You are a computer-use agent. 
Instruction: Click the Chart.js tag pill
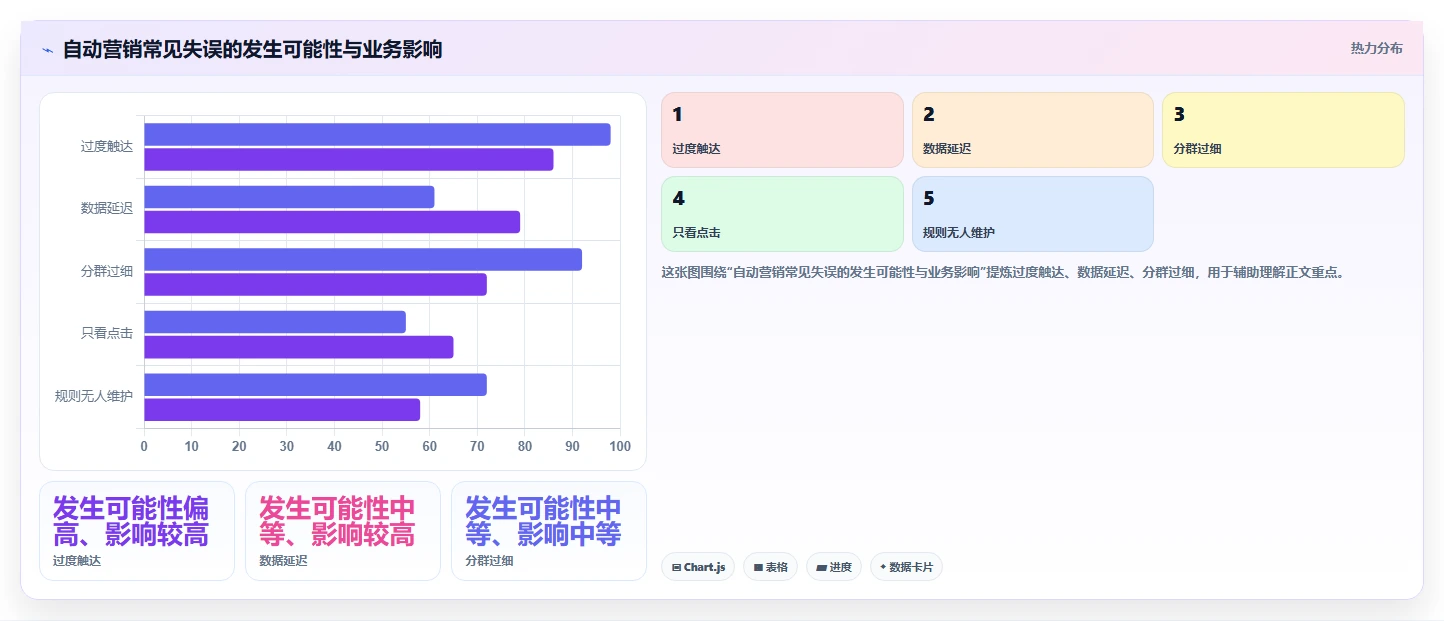pyautogui.click(x=698, y=567)
